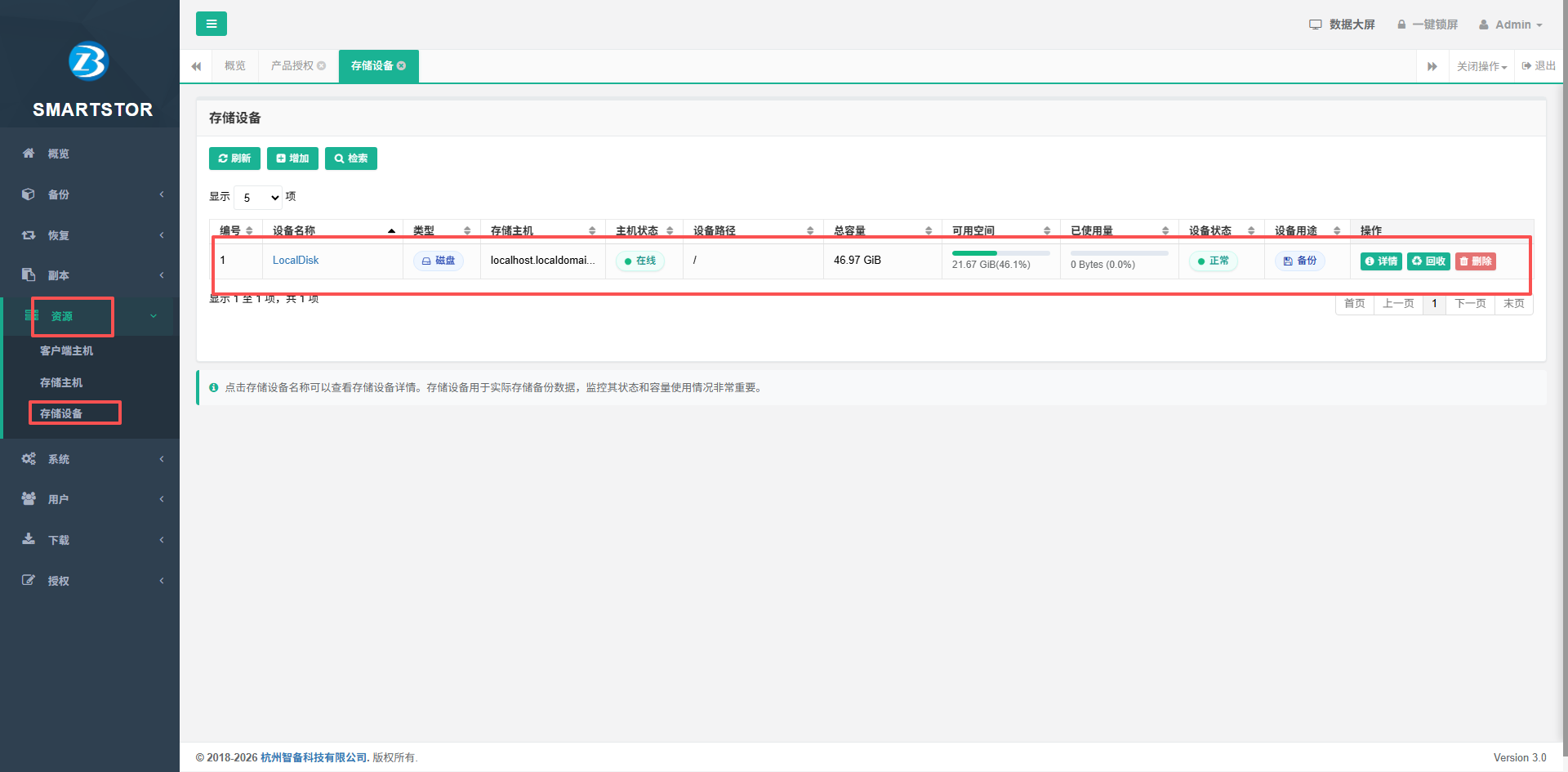Expand the 副本 sidebar menu
The image size is (1568, 772).
pyautogui.click(x=90, y=275)
